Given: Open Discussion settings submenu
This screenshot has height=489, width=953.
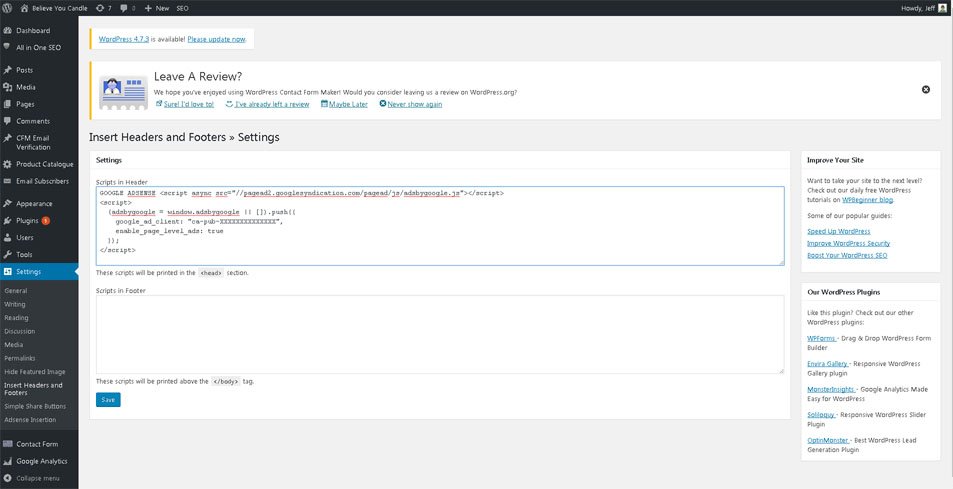Looking at the screenshot, I should 19,331.
